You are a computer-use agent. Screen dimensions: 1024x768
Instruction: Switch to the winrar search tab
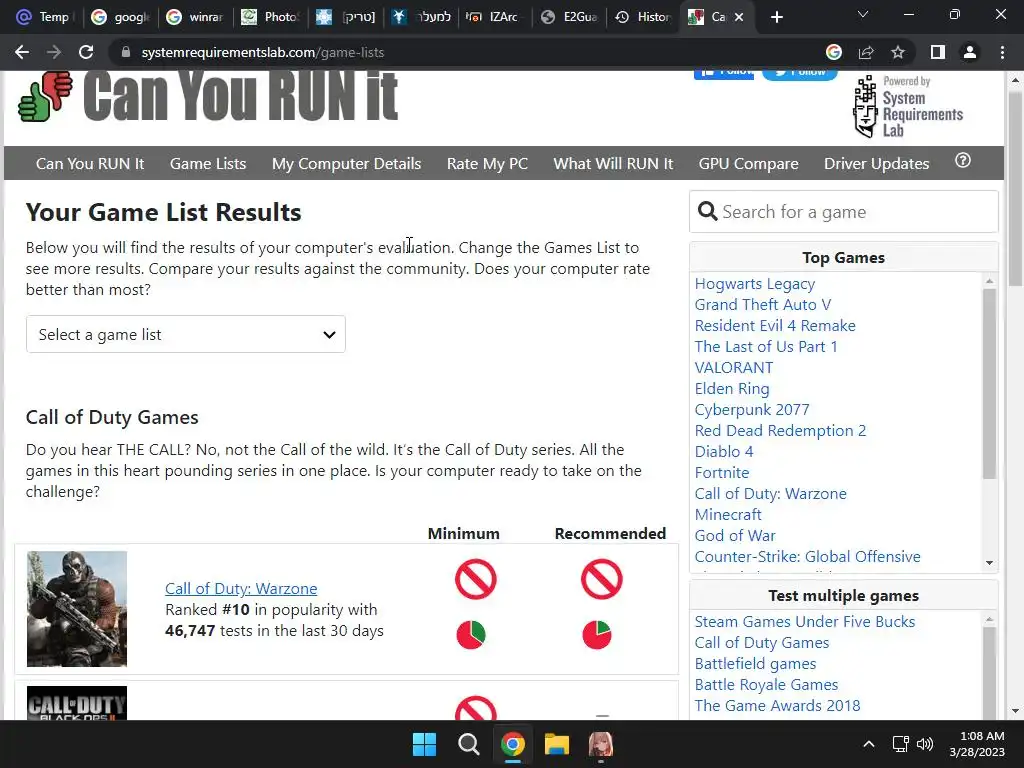click(x=195, y=17)
